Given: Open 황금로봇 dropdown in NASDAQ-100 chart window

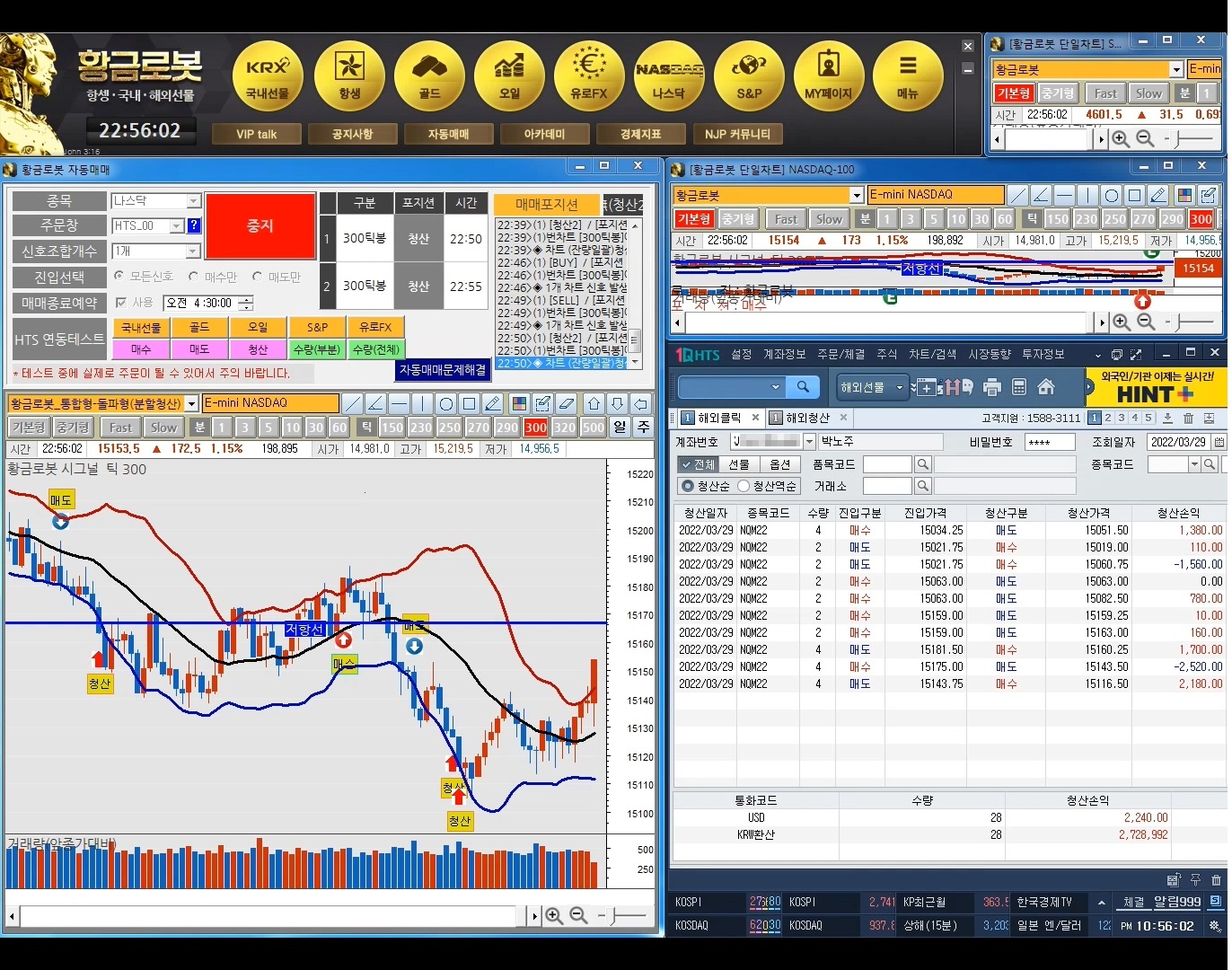Looking at the screenshot, I should point(857,195).
